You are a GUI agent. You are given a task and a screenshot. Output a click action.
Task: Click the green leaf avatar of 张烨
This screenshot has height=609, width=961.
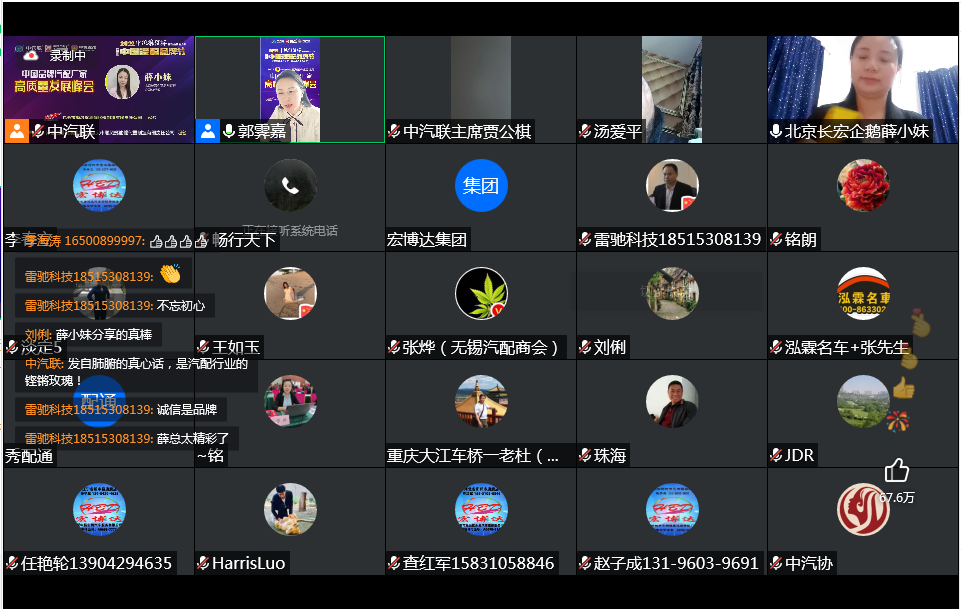tap(481, 293)
